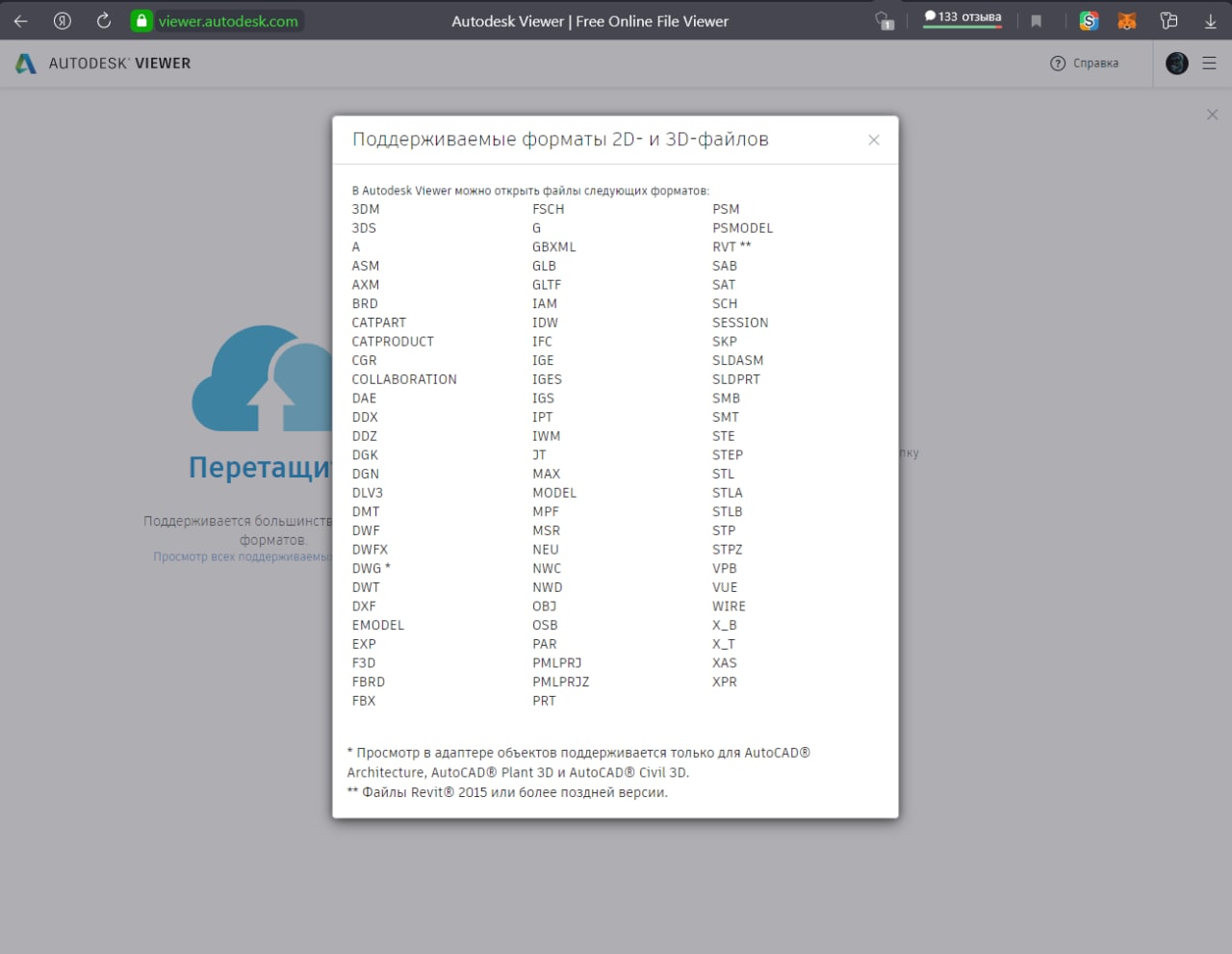The height and width of the screenshot is (954, 1232).
Task: Click the dialog title Поддерживаемые форматы
Action: 560,140
